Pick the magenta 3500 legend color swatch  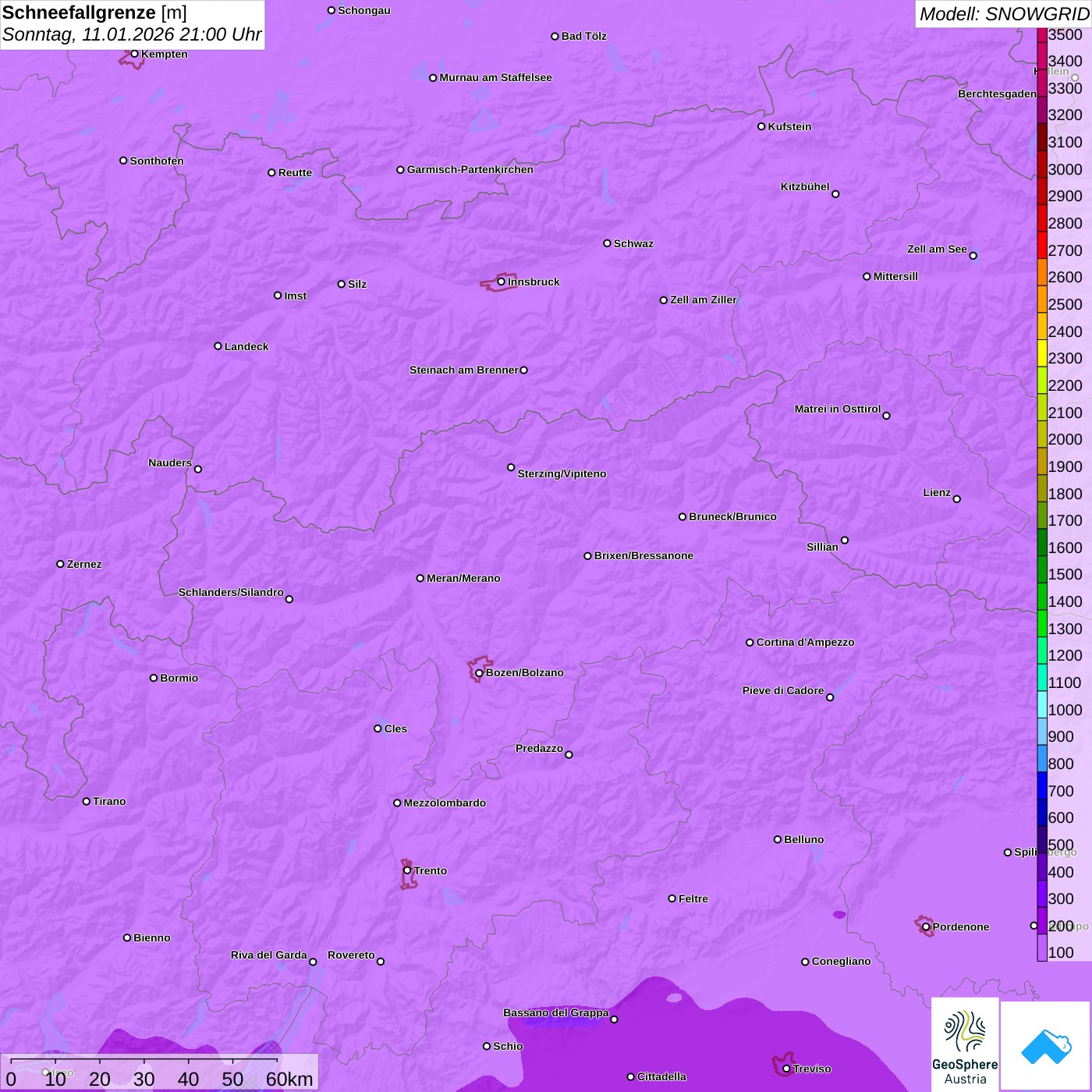pos(1042,34)
